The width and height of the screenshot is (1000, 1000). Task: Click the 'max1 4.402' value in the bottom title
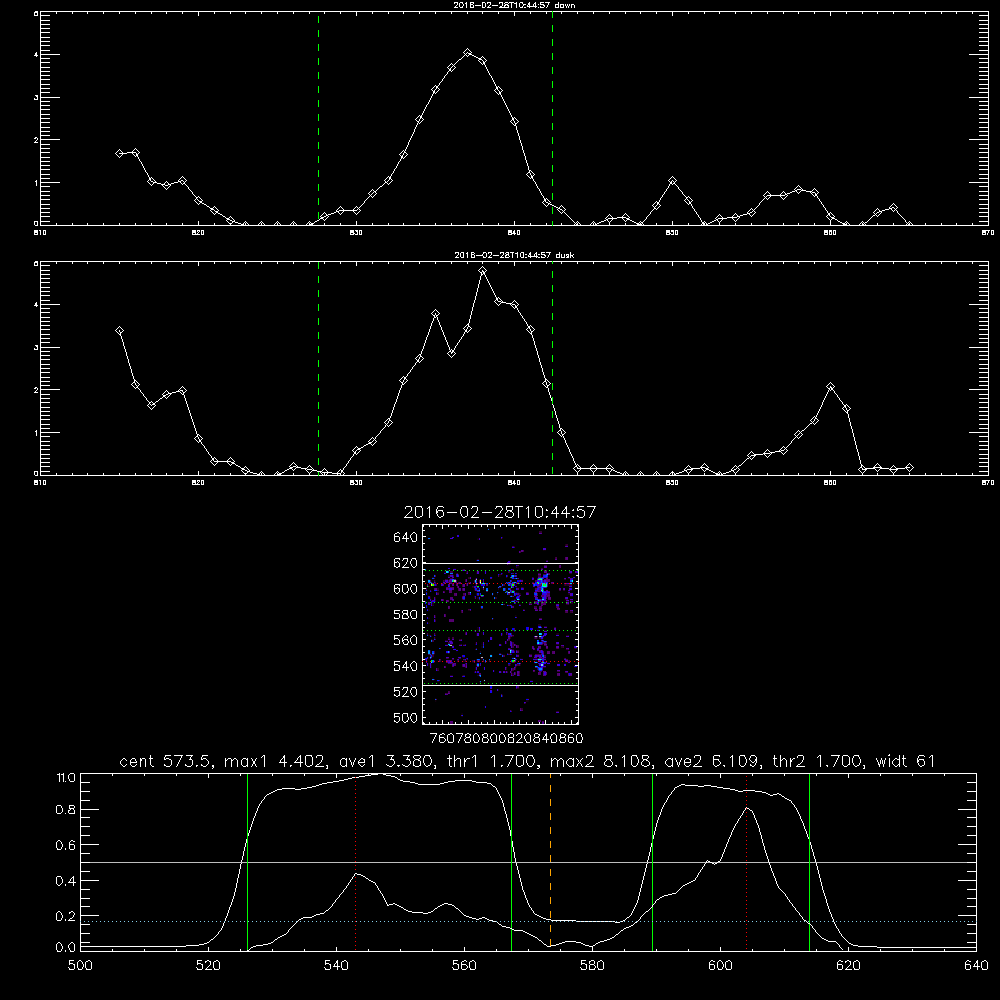(278, 761)
